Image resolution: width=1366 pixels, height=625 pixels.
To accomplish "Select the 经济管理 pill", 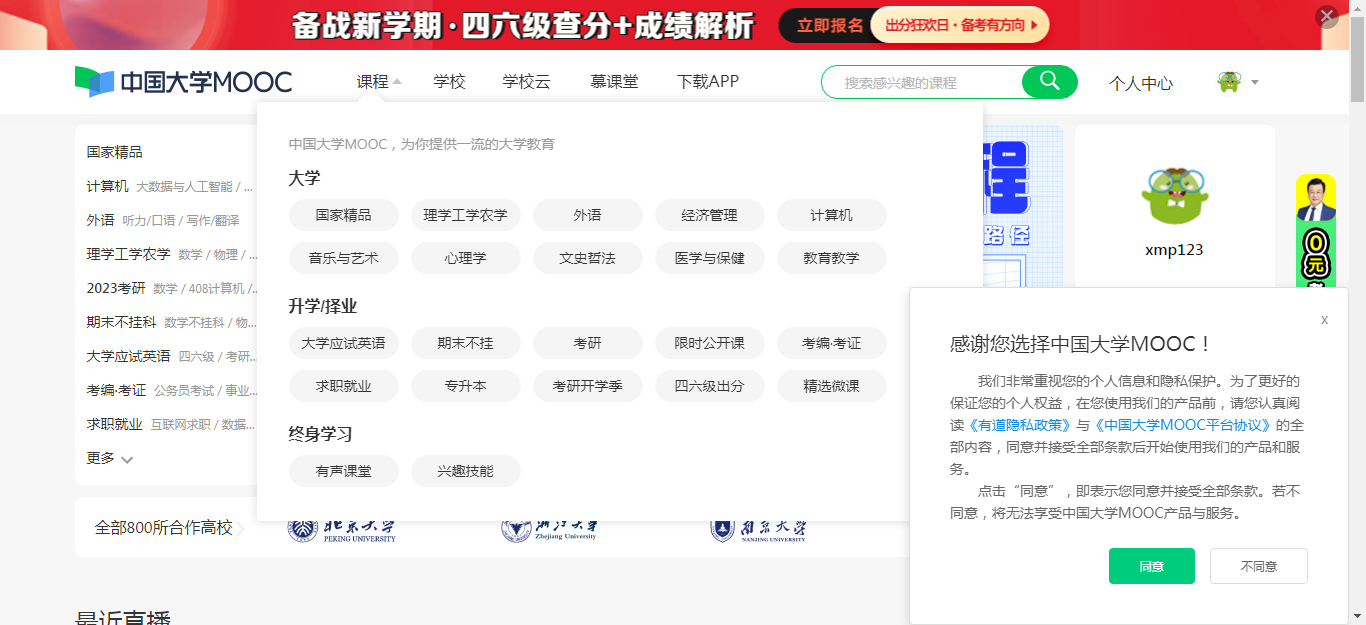I will pyautogui.click(x=710, y=215).
